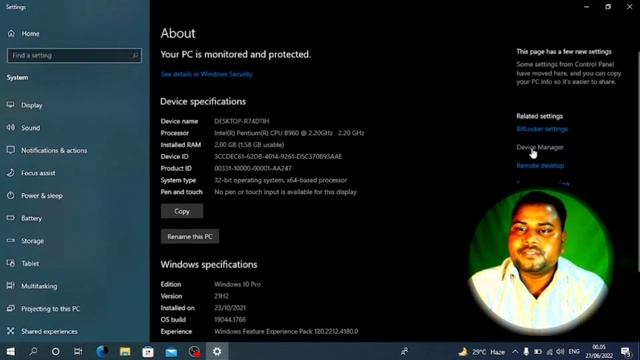Screen dimensions: 640x360
Task: Click the taskbar Search icon
Action: pos(33,351)
